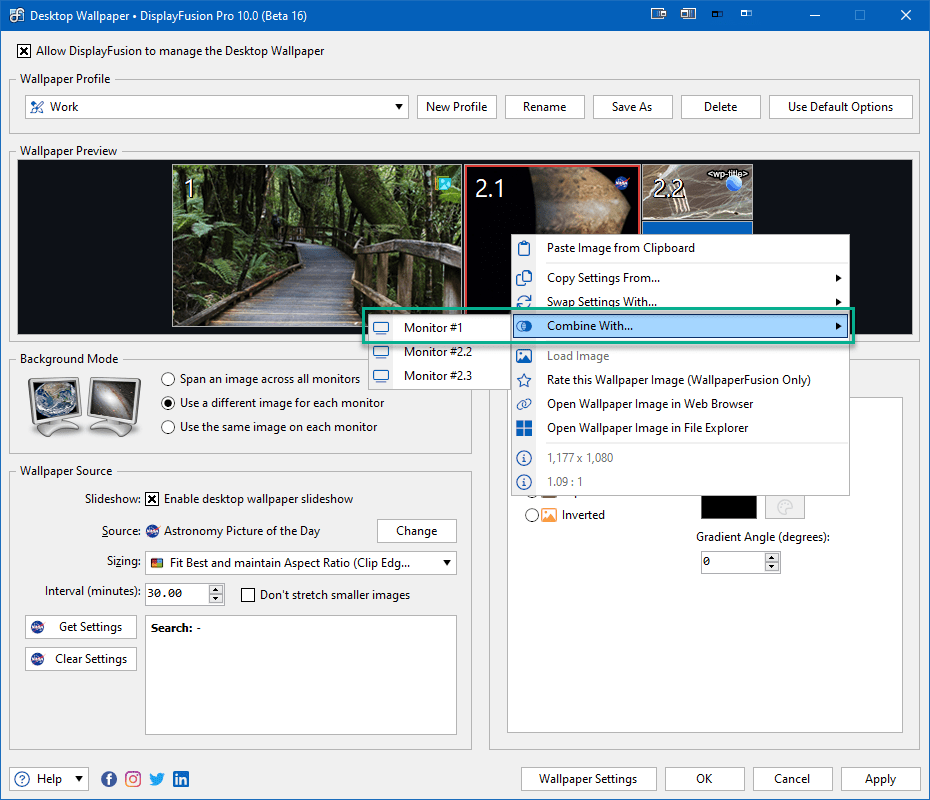The height and width of the screenshot is (800, 930).
Task: Enable Don't stretch smaller images checkbox
Action: click(x=248, y=595)
